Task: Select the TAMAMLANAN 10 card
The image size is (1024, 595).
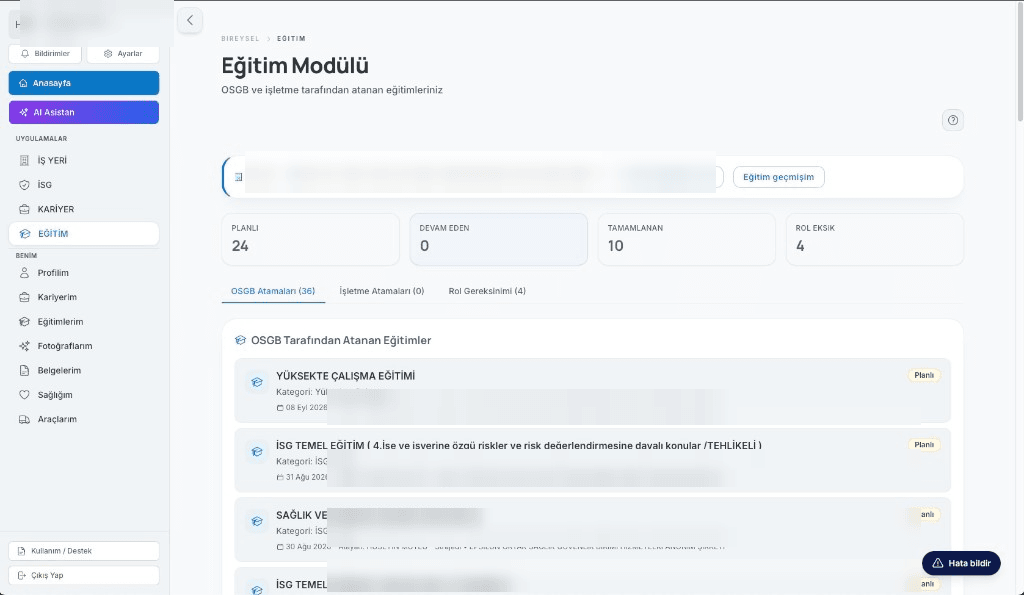Action: point(686,239)
